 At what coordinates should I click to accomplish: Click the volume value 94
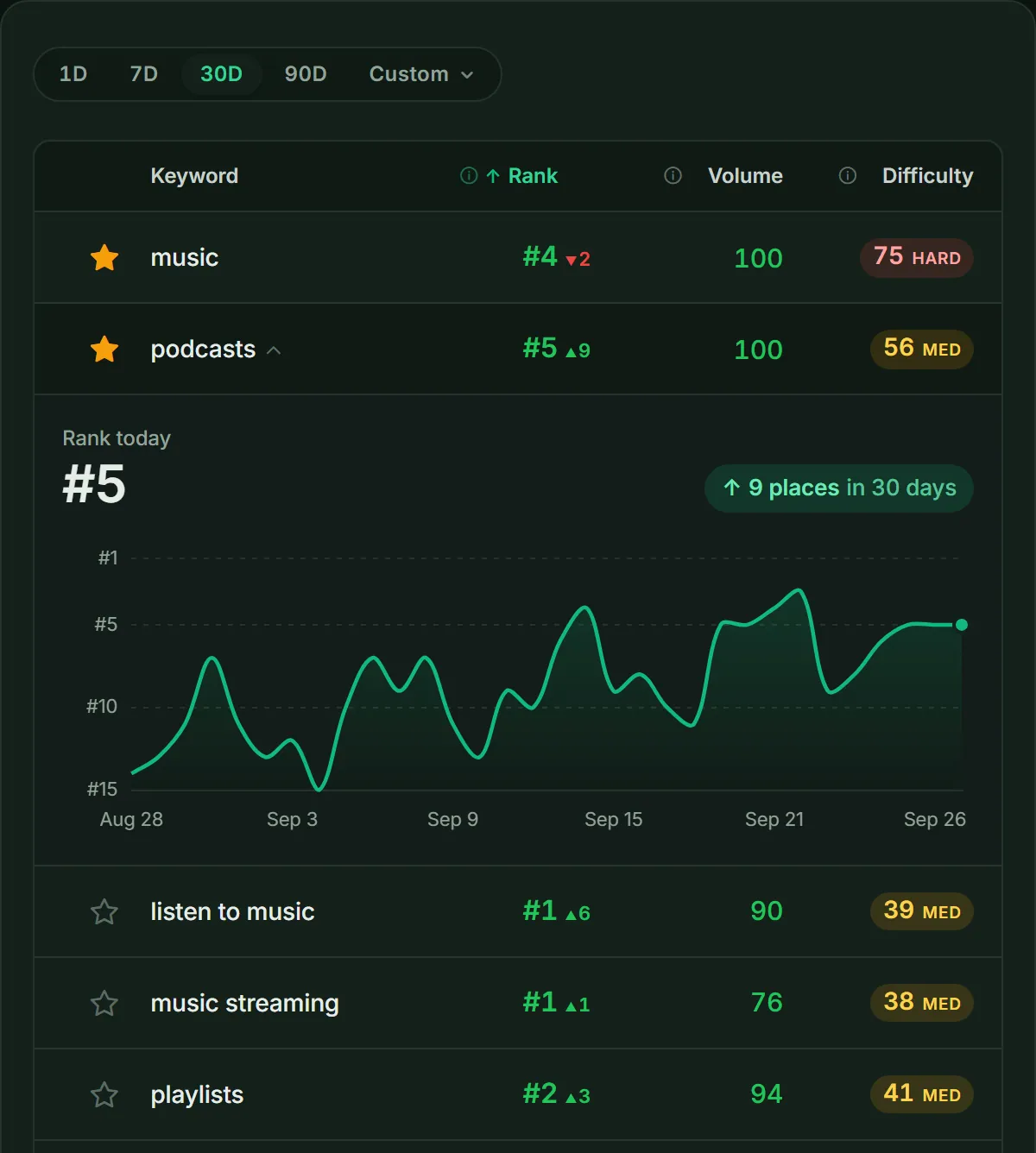(767, 1094)
